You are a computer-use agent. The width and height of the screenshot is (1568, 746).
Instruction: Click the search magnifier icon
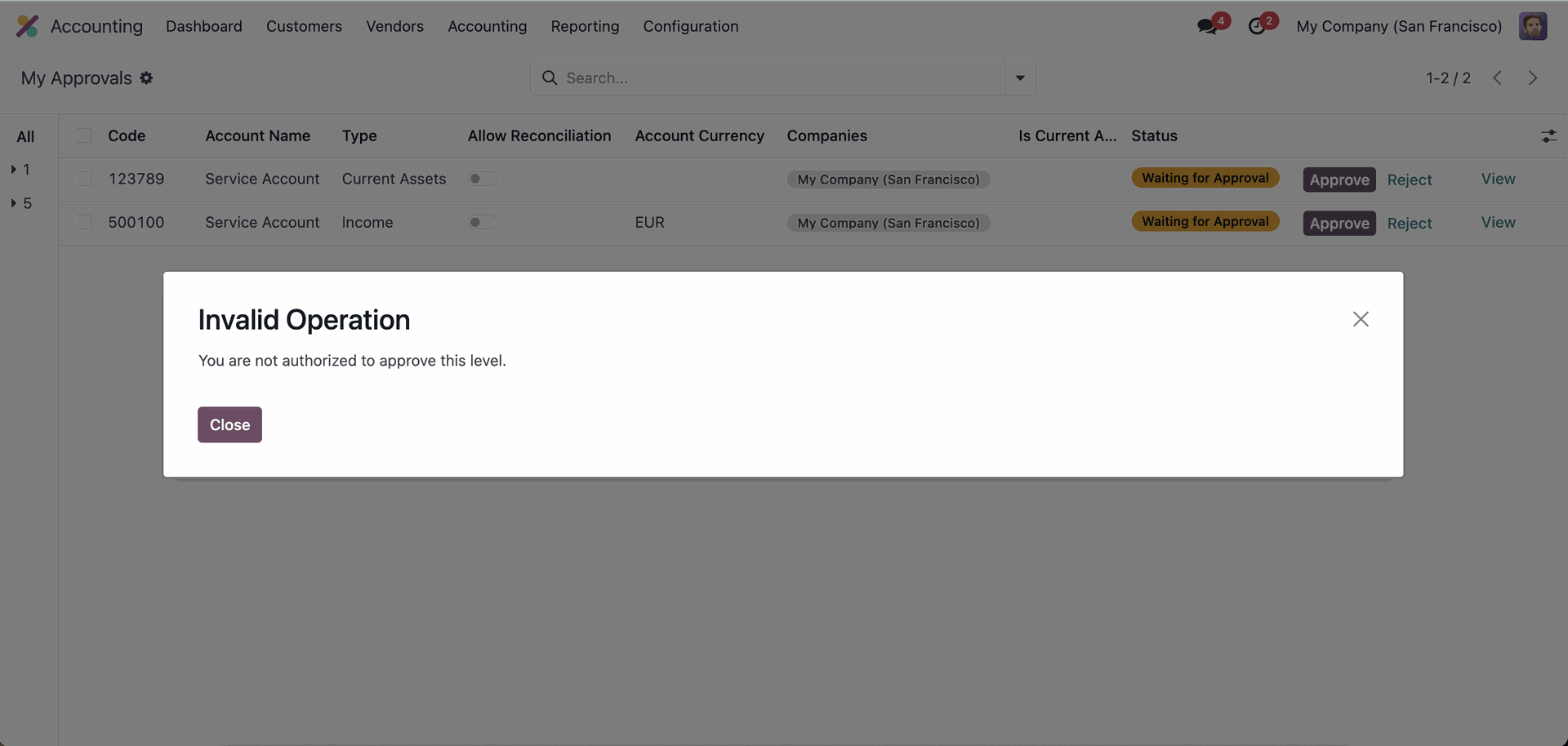click(x=550, y=78)
